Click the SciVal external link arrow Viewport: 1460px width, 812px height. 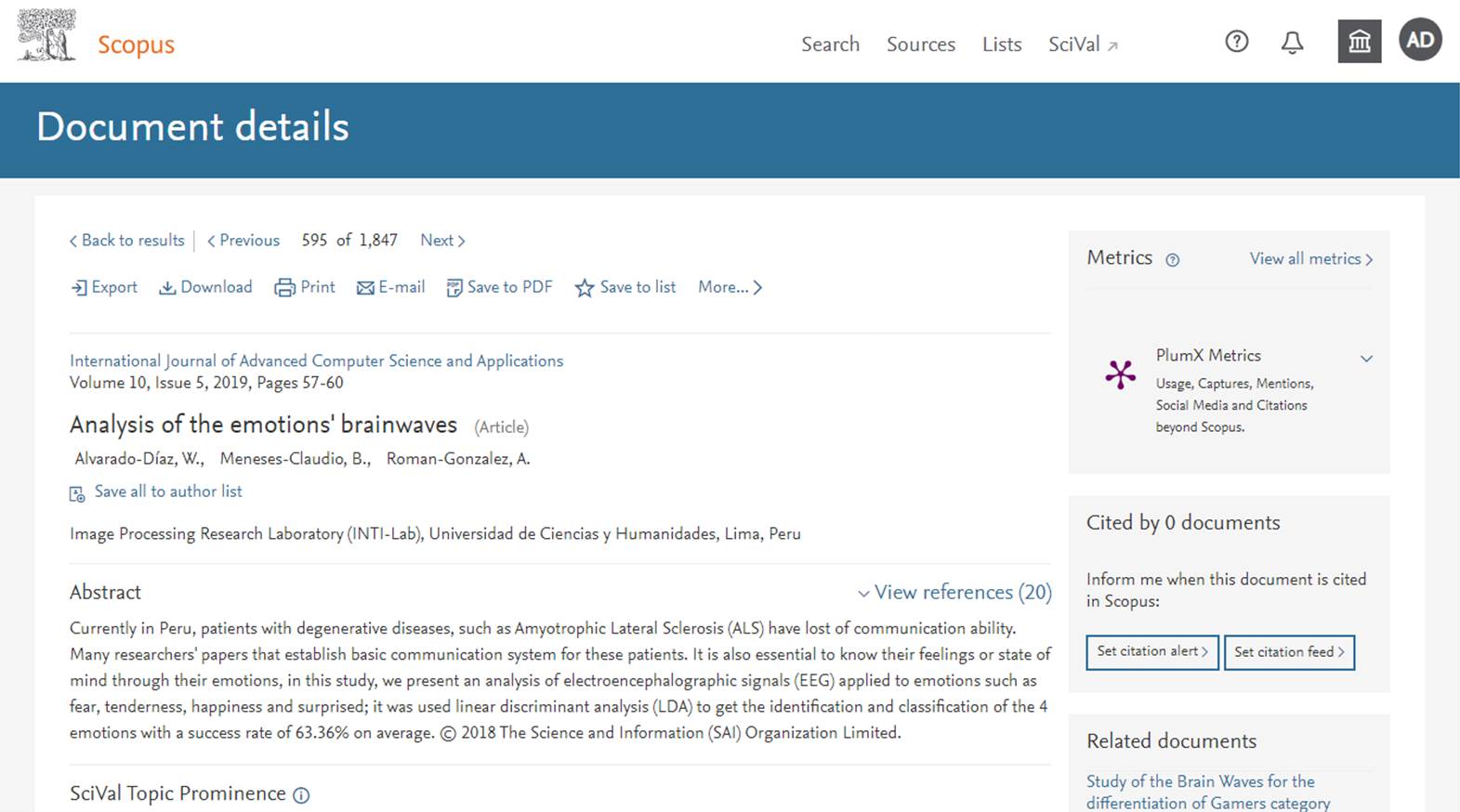tap(1113, 46)
